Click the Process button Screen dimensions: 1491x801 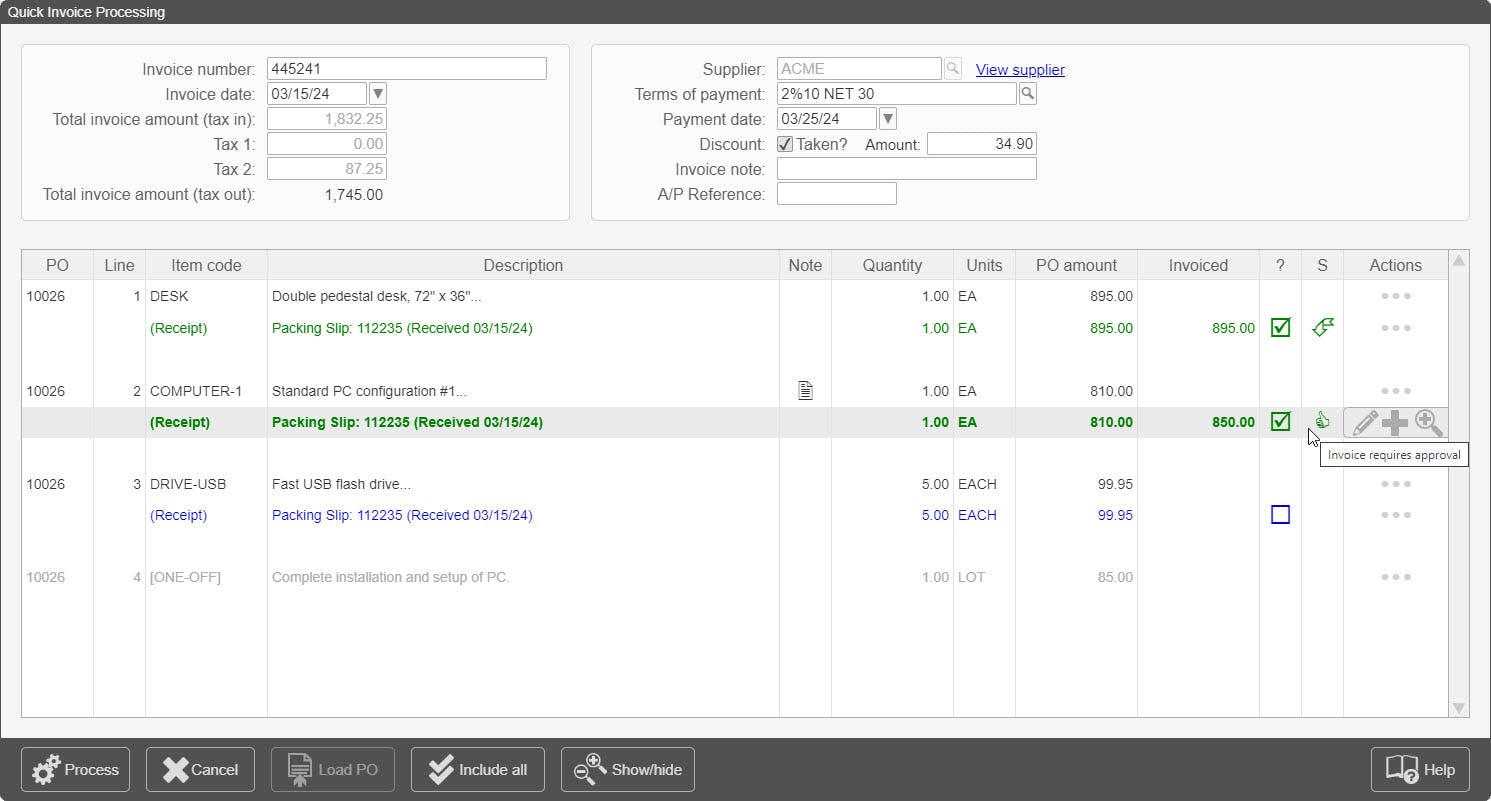pos(74,769)
